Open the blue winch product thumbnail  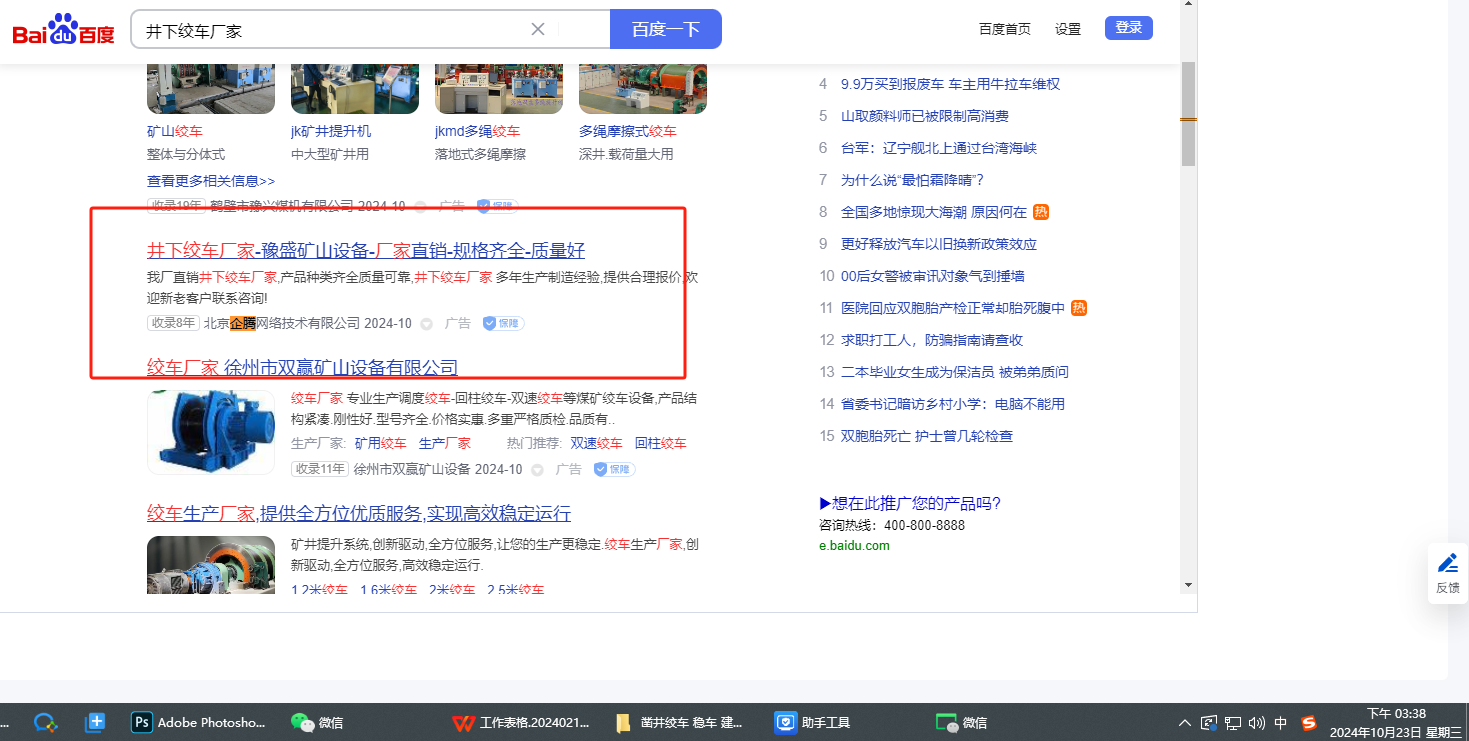pos(210,431)
